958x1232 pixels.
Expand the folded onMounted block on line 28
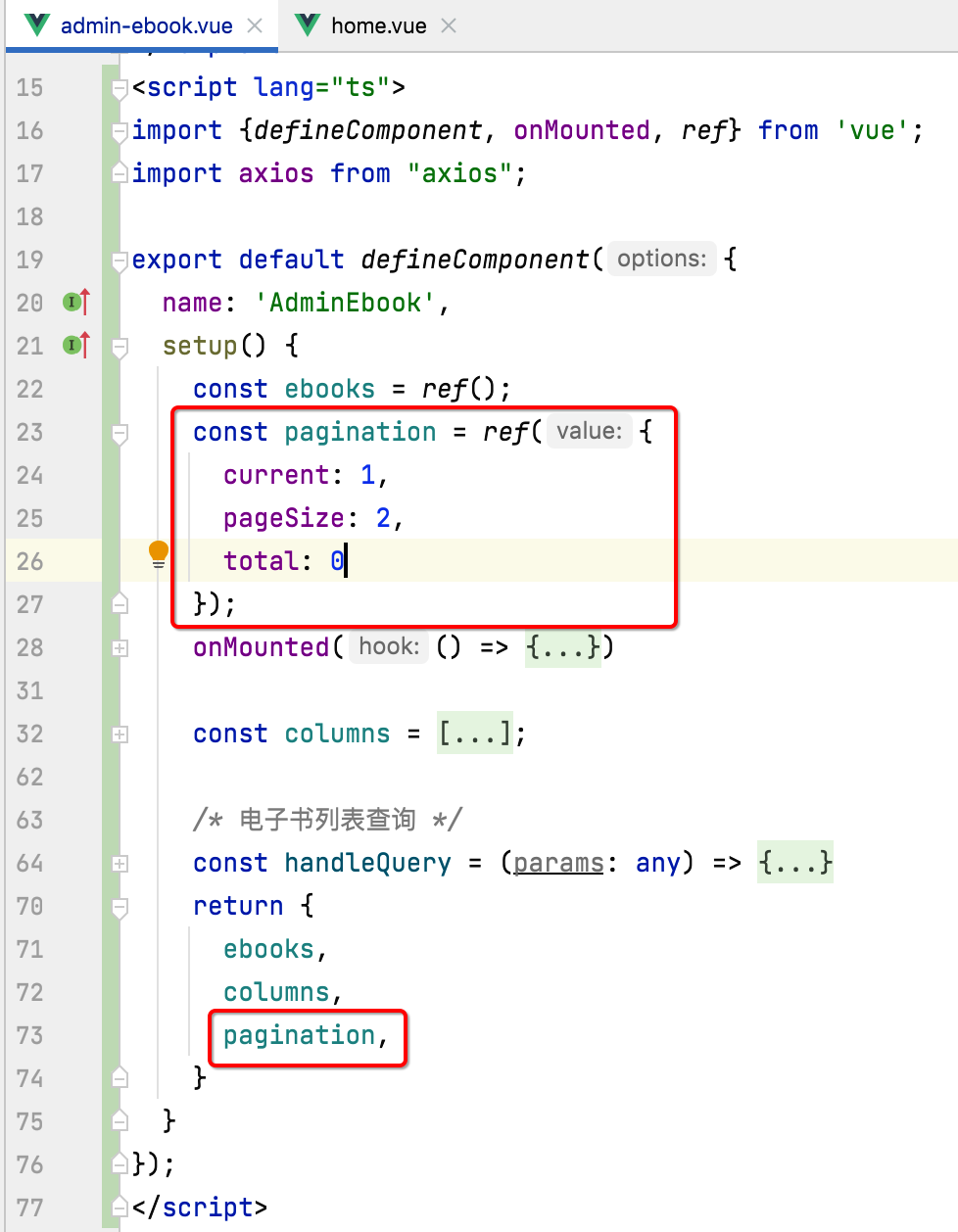tap(120, 647)
